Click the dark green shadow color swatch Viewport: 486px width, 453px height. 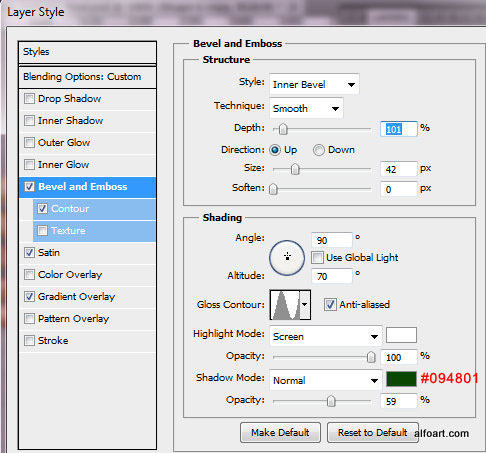click(x=401, y=379)
